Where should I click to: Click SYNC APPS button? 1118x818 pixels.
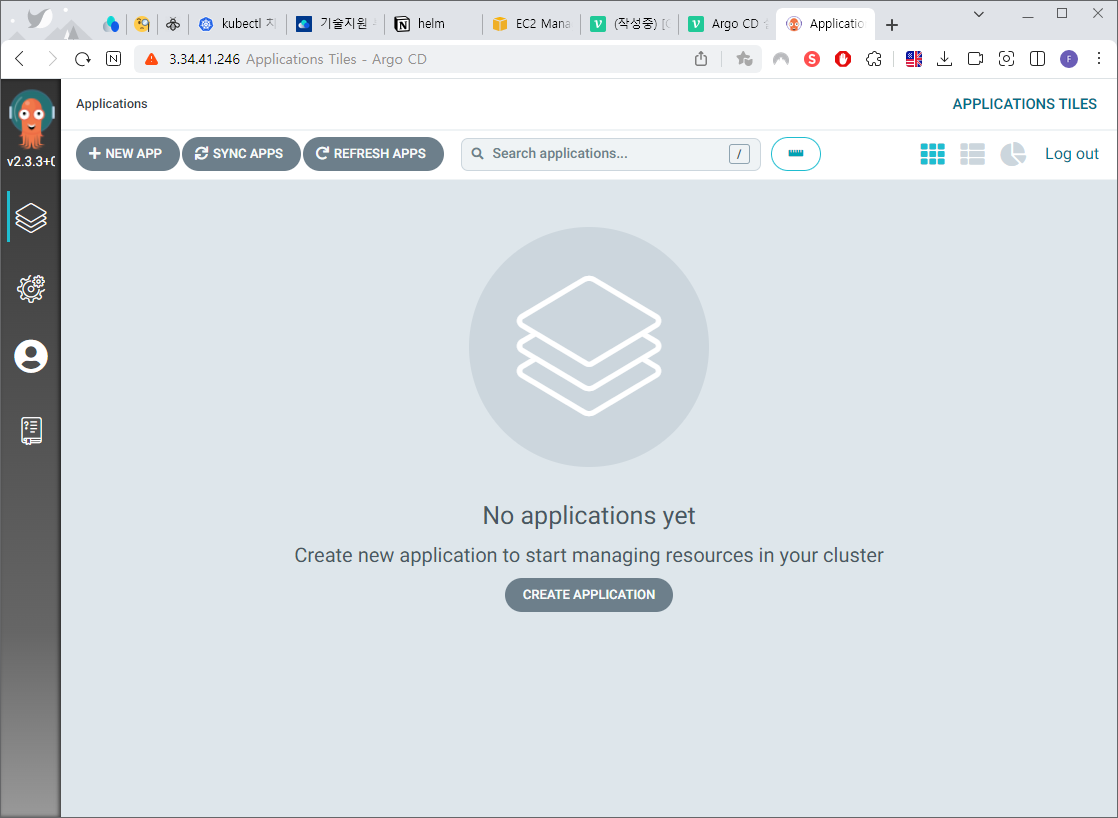(241, 154)
